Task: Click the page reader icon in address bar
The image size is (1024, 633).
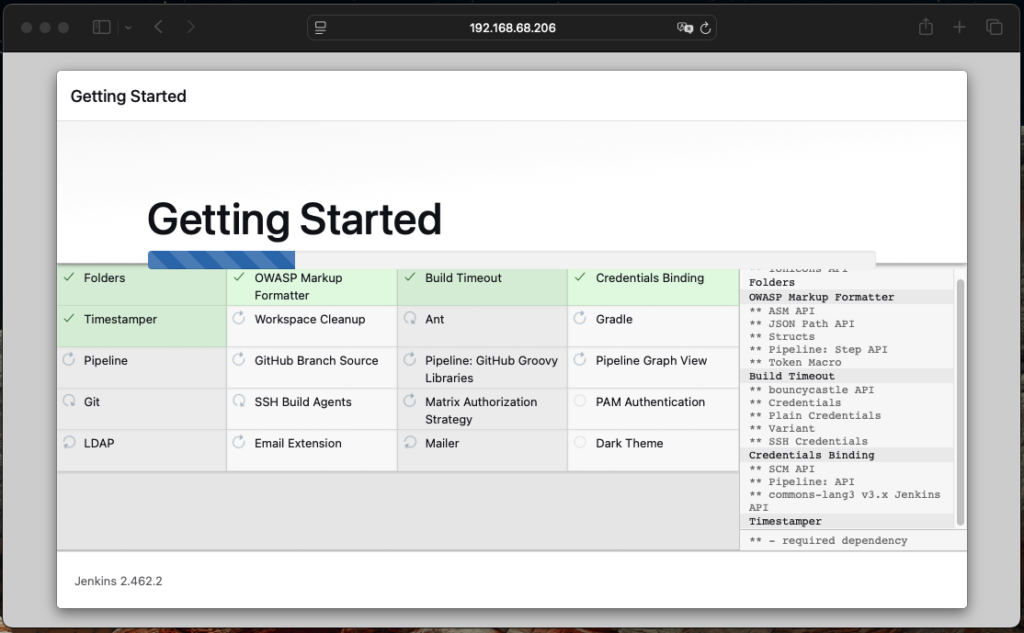Action: (320, 27)
